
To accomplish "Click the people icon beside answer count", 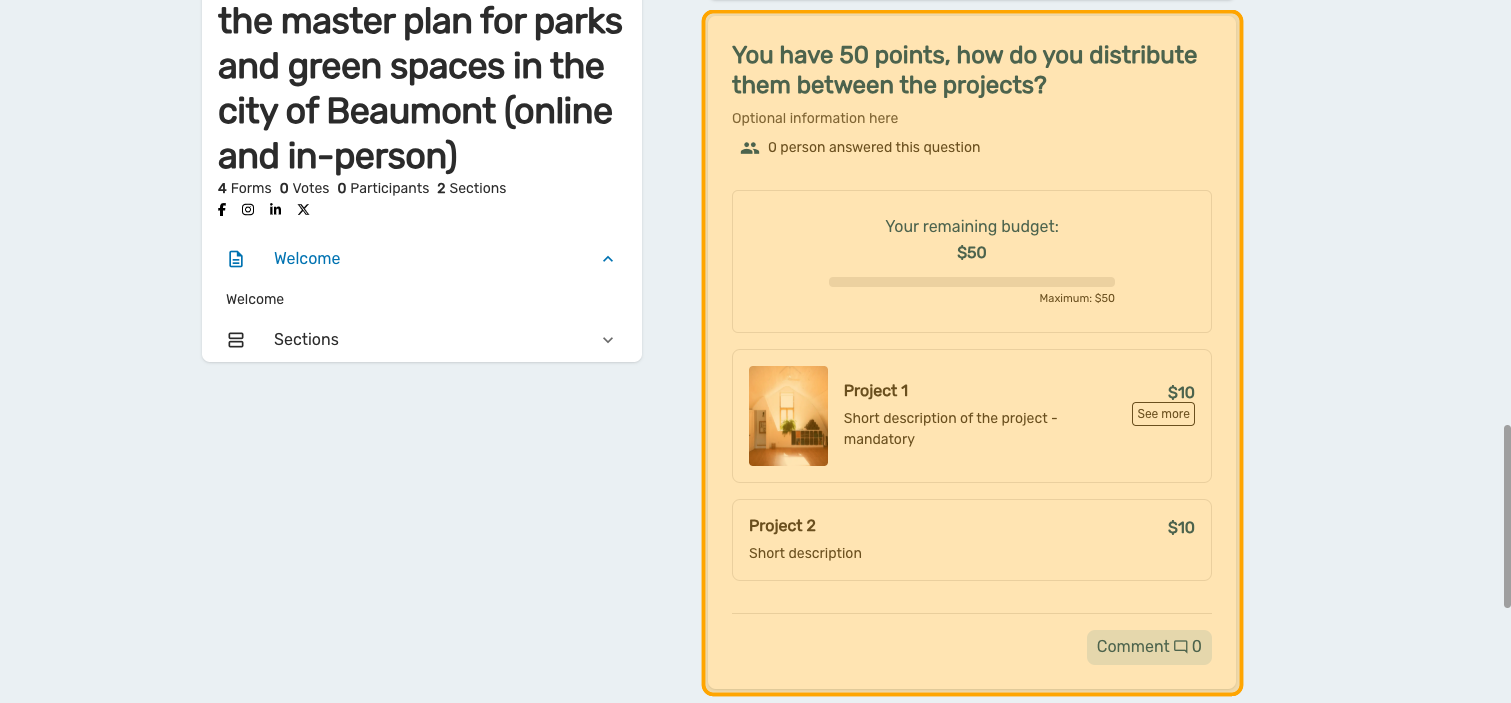I will click(750, 148).
